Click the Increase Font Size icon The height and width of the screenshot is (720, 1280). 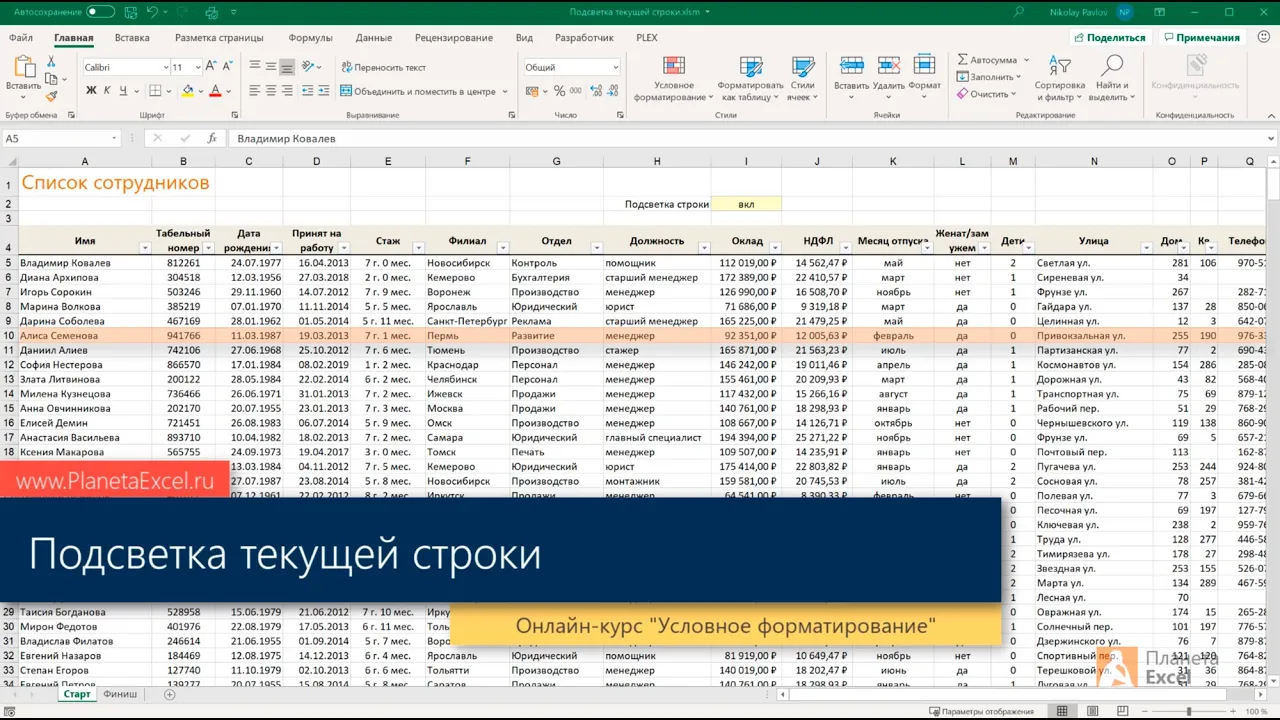point(213,67)
